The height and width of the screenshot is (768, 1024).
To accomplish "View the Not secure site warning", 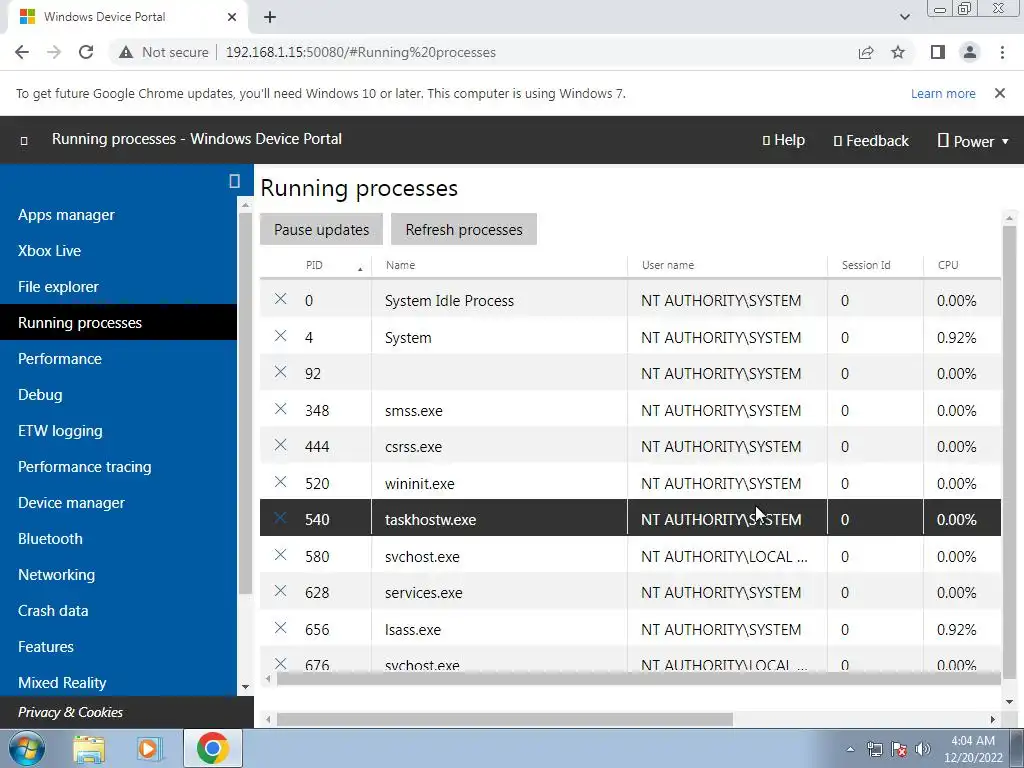I will tap(165, 52).
